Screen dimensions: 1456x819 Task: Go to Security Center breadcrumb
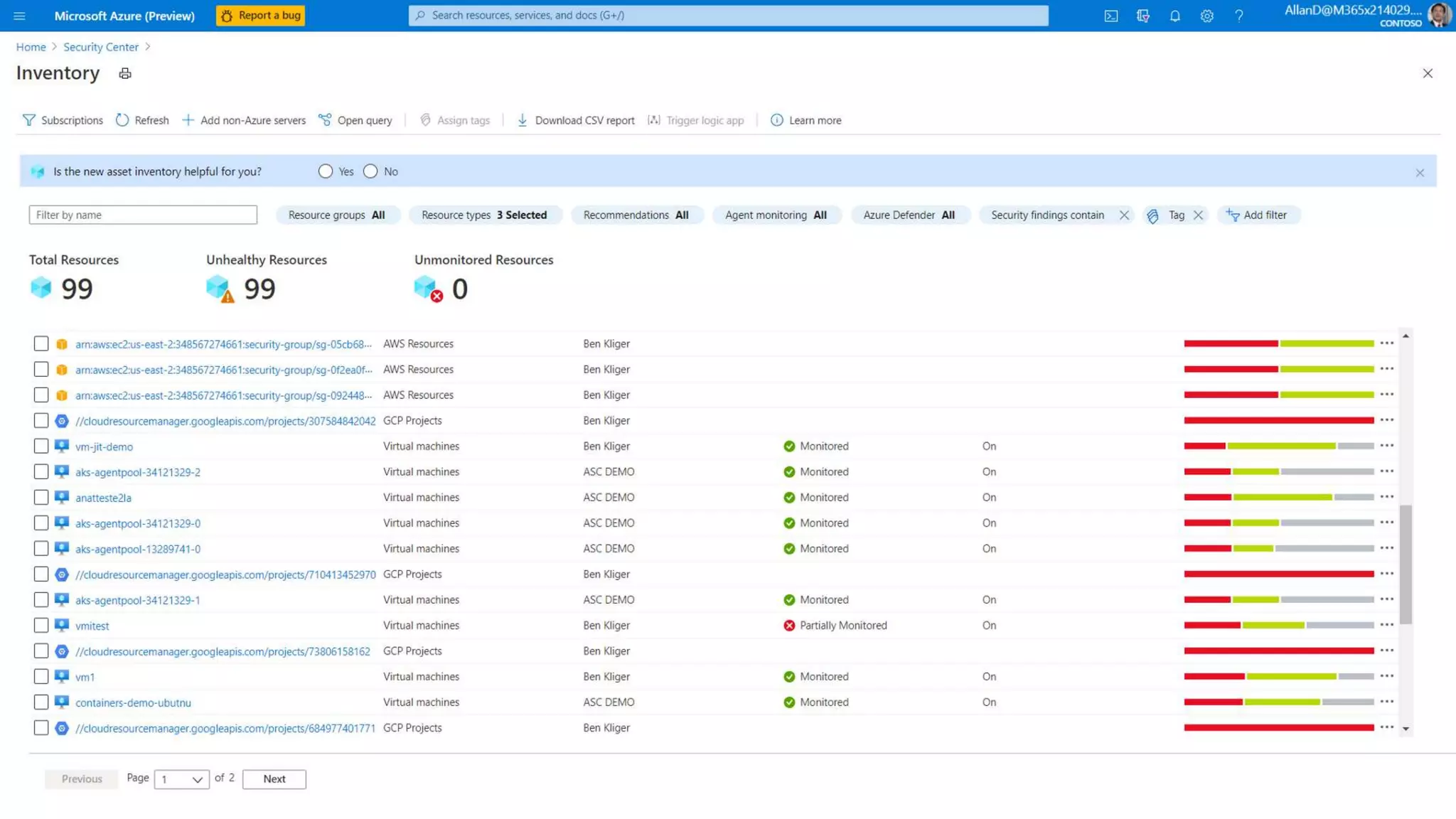[101, 47]
